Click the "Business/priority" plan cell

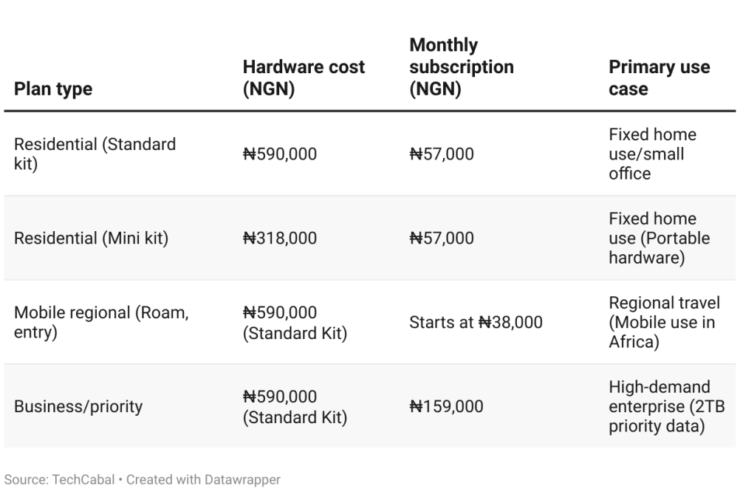click(x=78, y=406)
